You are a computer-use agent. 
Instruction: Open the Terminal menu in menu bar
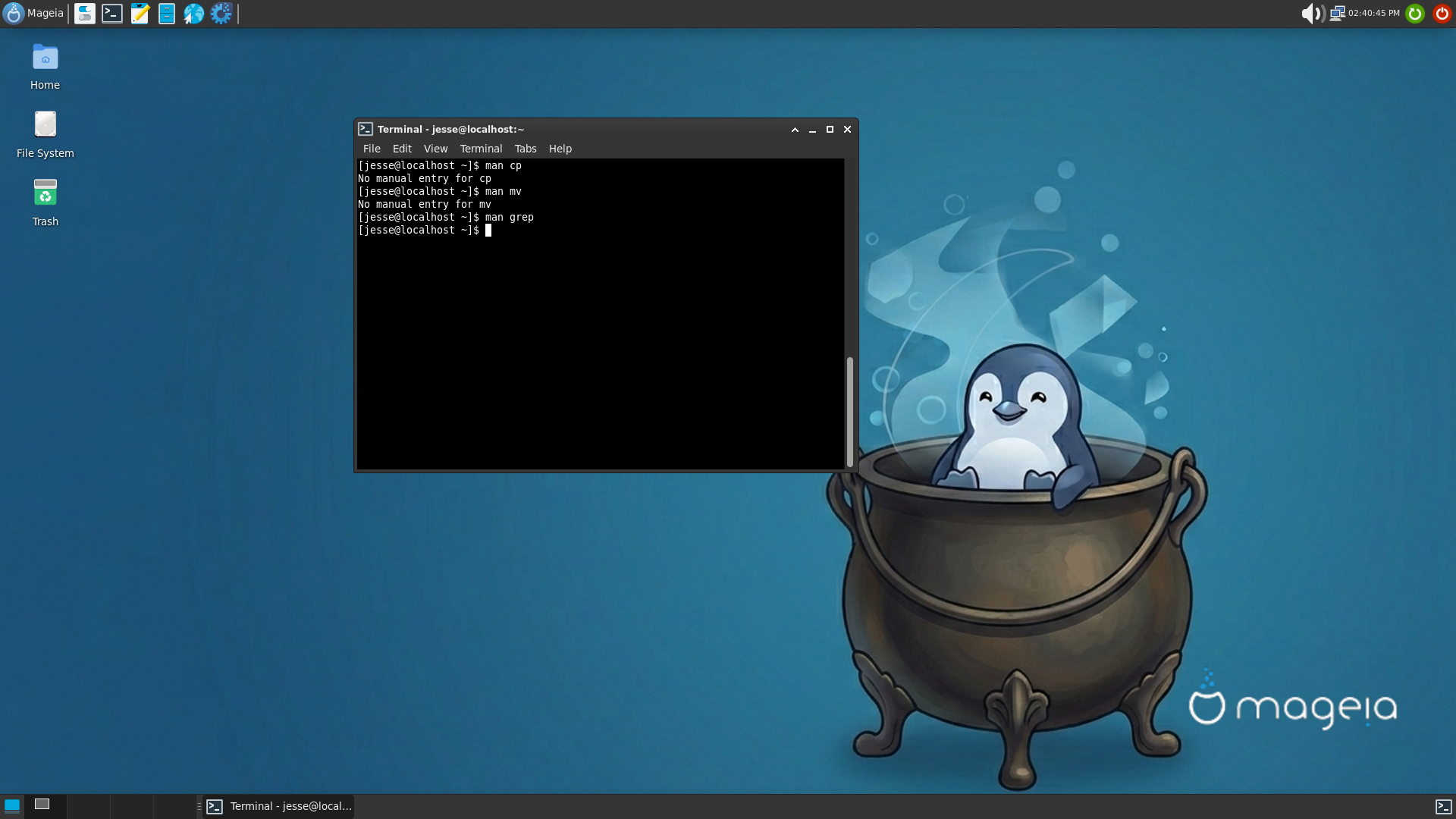click(x=481, y=149)
